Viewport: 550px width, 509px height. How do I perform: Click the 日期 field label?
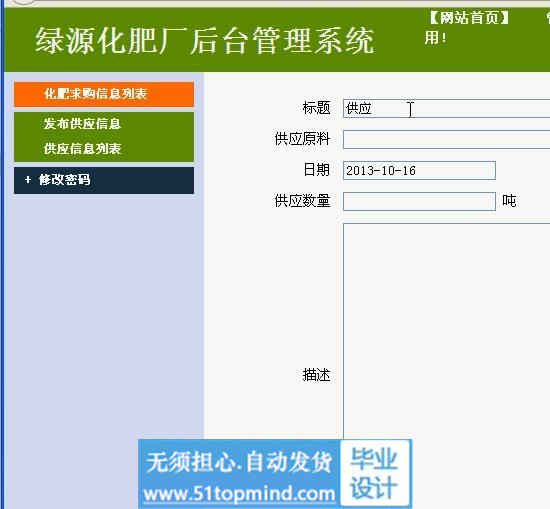click(x=316, y=170)
